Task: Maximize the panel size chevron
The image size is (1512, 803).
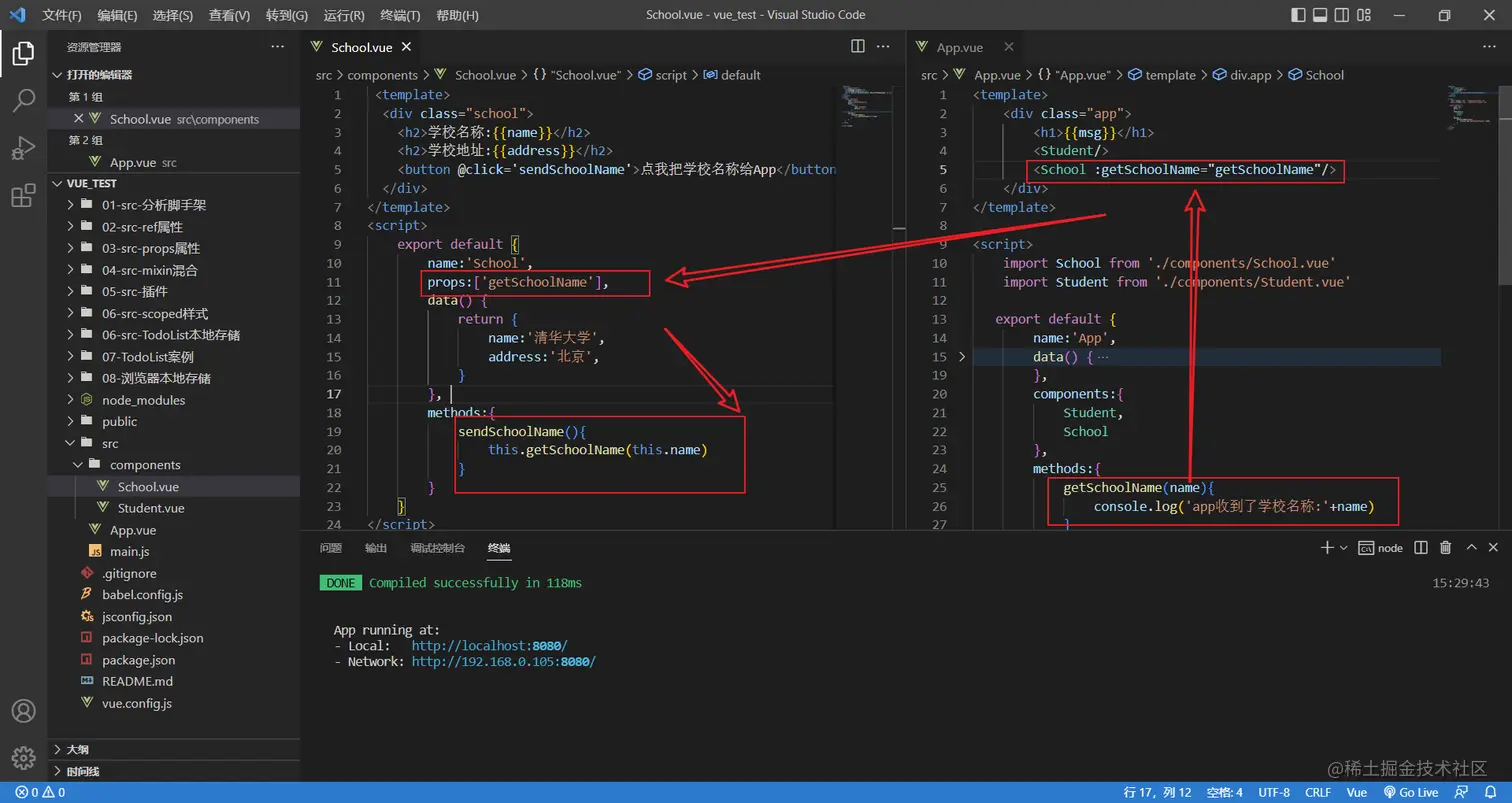Action: click(x=1471, y=547)
